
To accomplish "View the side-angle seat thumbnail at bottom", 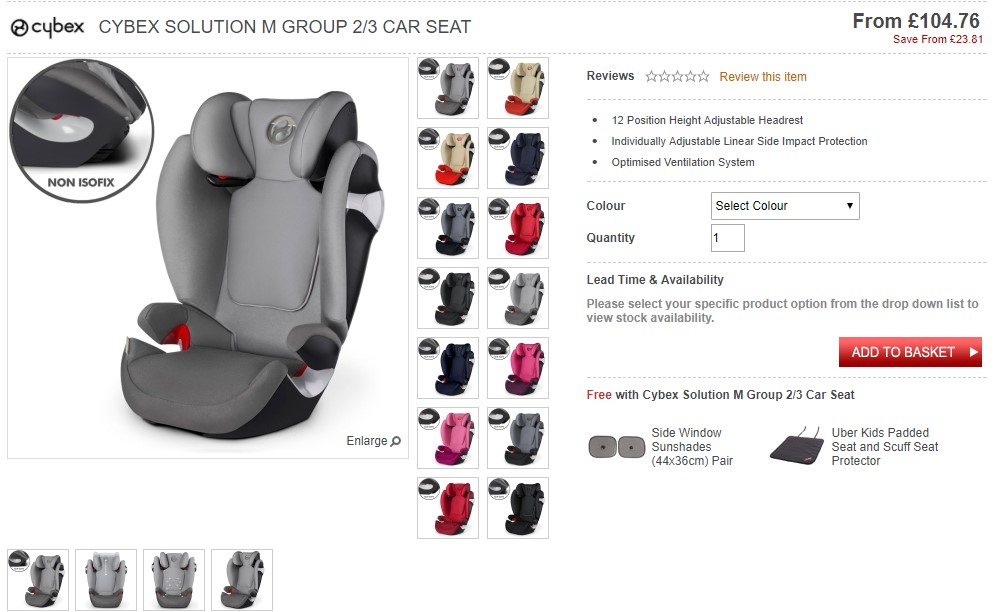I will [242, 580].
